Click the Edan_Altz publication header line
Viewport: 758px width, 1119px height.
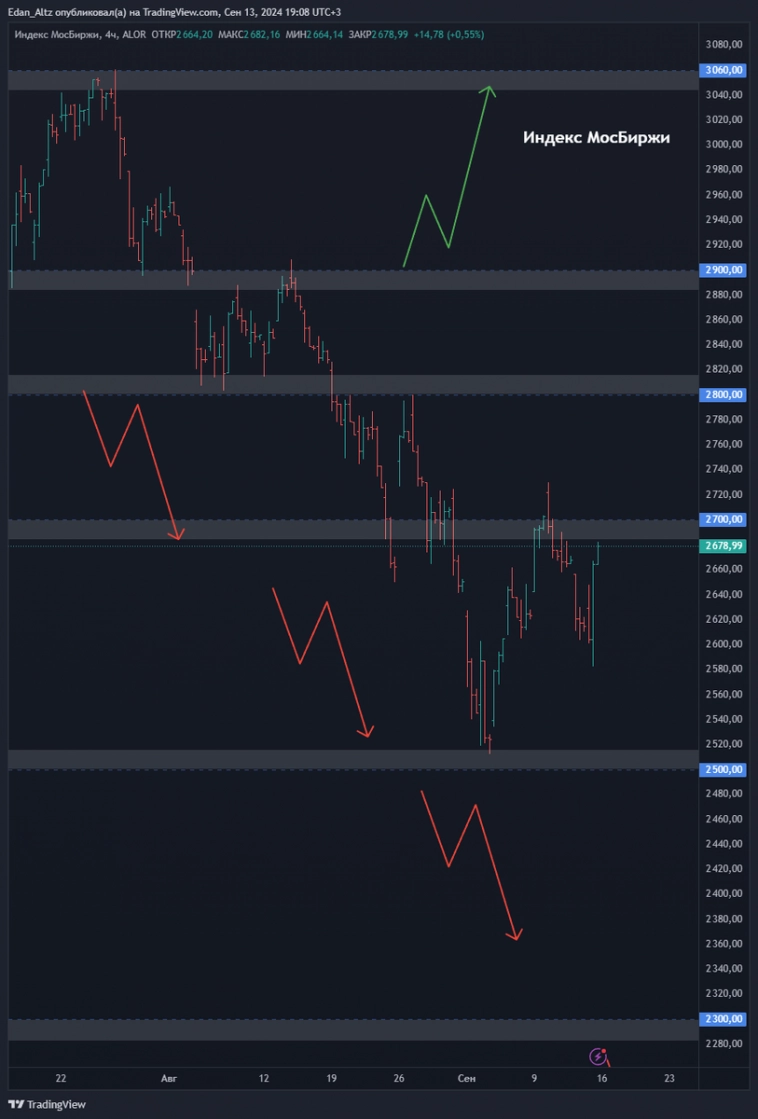[x=175, y=12]
